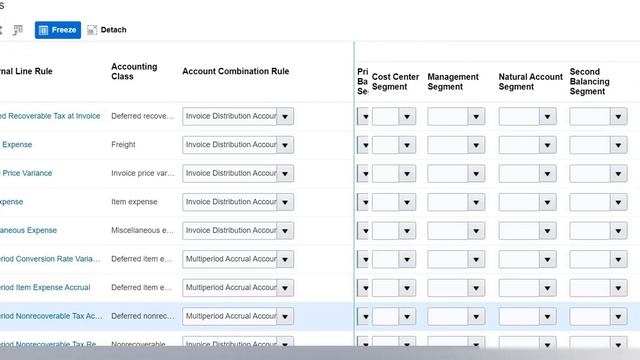Open Management Segment dropdown in Conversion Rate Variance row
Image resolution: width=640 pixels, height=360 pixels.
click(476, 259)
